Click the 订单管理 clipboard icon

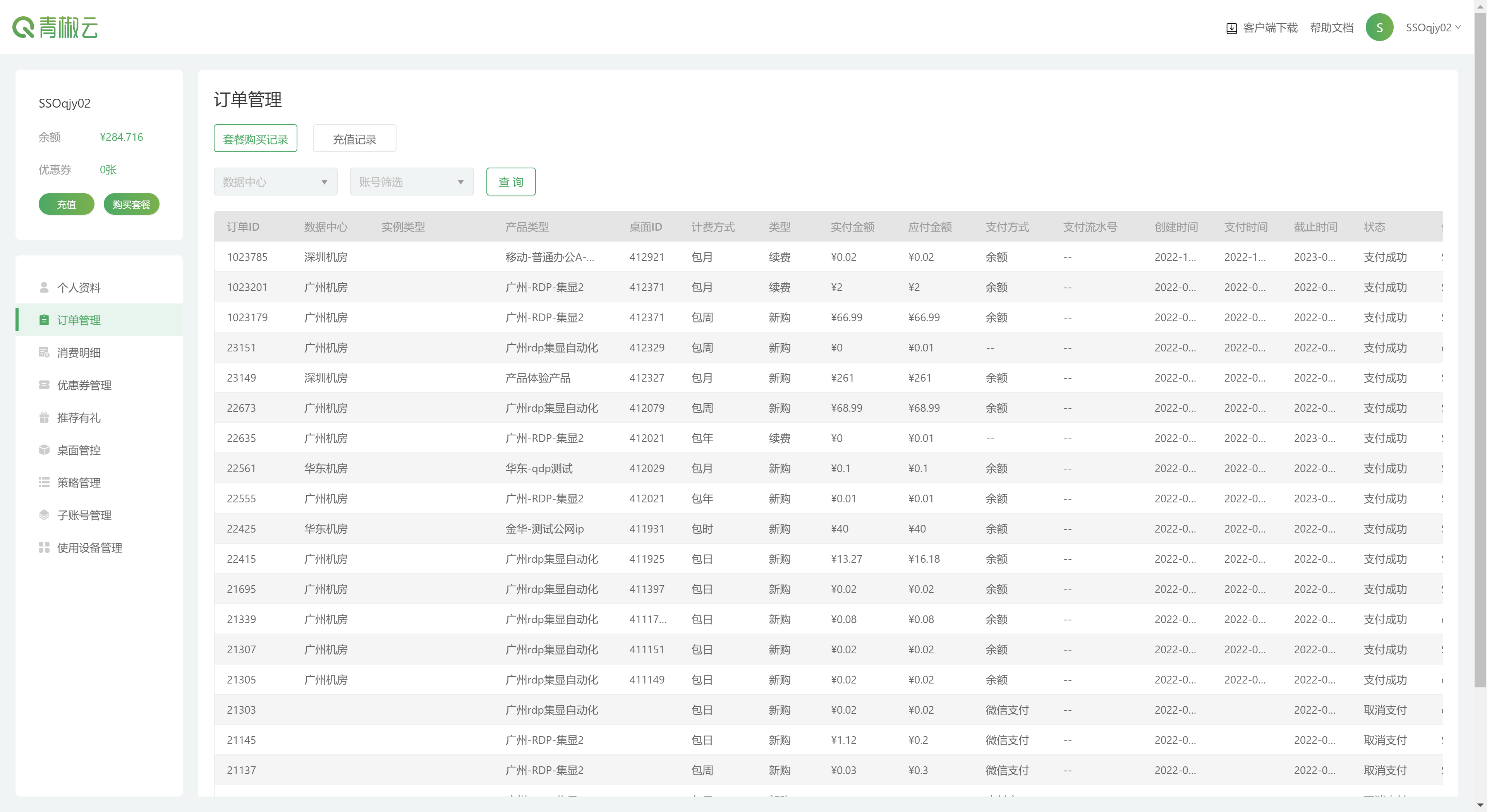44,320
